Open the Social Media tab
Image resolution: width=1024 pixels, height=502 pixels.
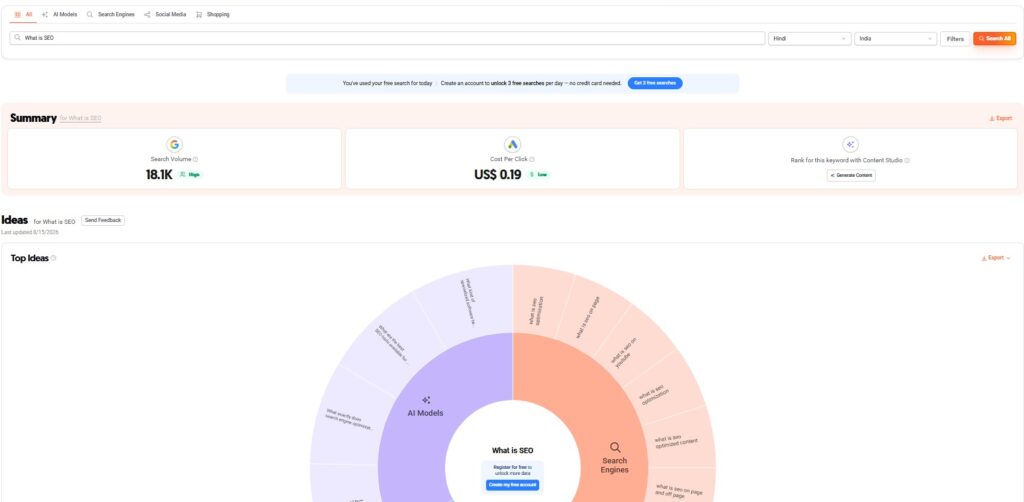tap(165, 14)
